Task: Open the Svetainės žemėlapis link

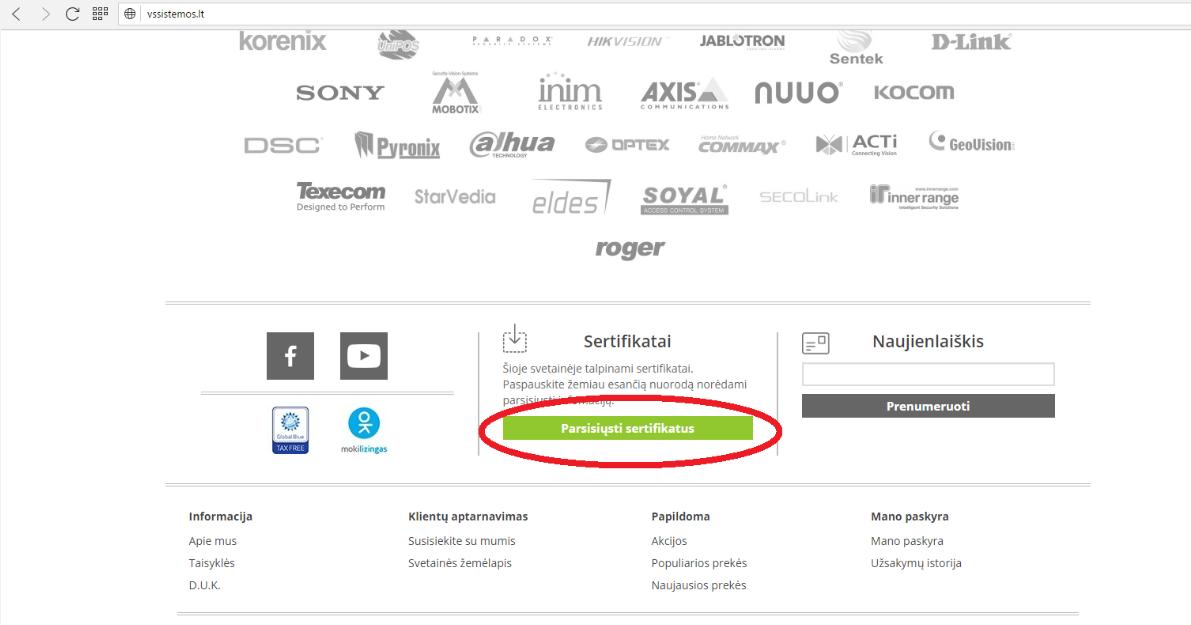Action: coord(460,563)
